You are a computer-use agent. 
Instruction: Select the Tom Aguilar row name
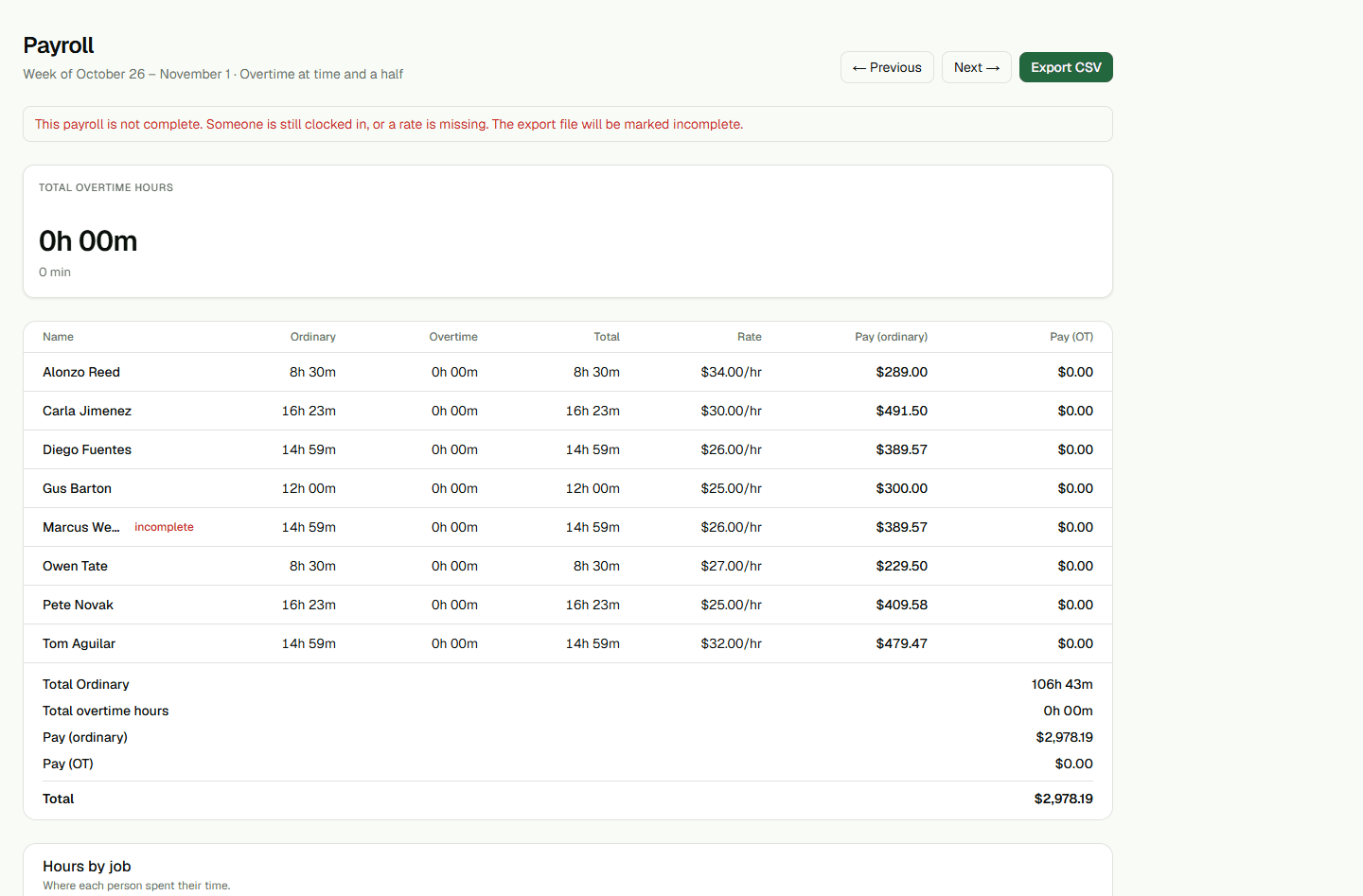pyautogui.click(x=79, y=643)
